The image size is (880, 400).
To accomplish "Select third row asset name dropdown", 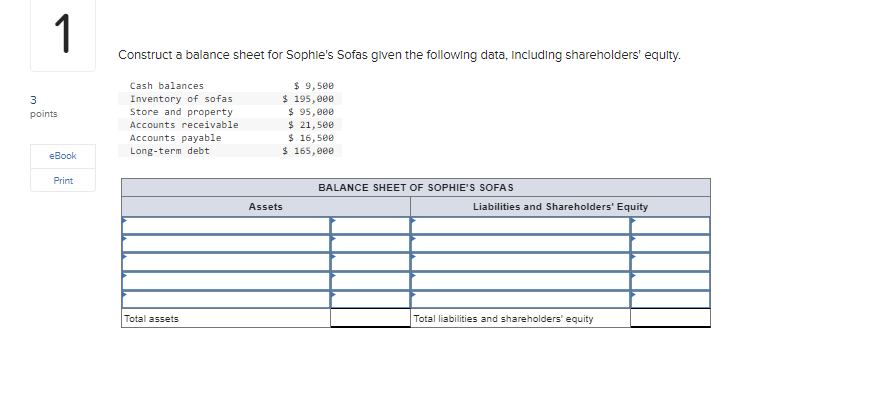I will coord(226,263).
